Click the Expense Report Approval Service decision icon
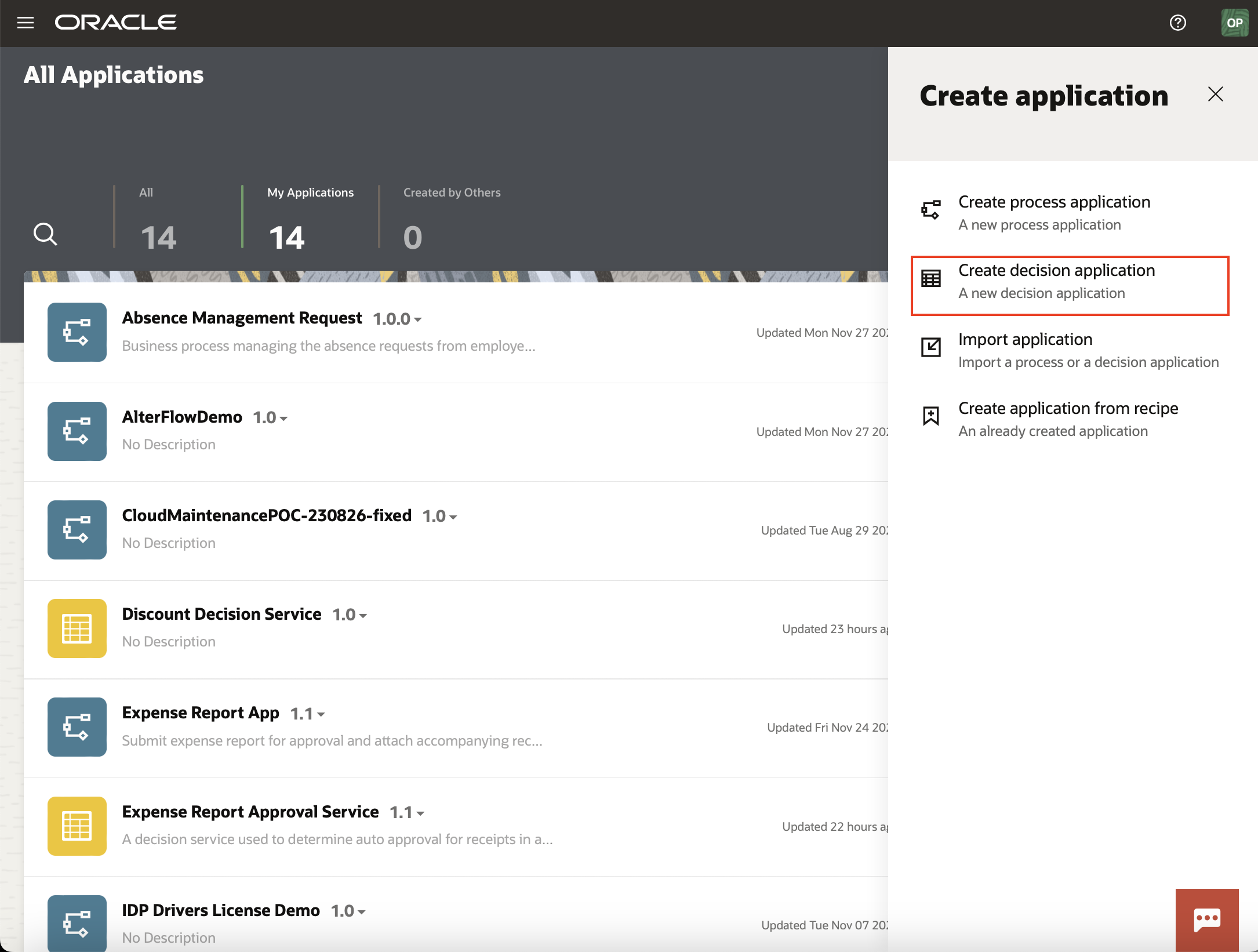 (77, 826)
